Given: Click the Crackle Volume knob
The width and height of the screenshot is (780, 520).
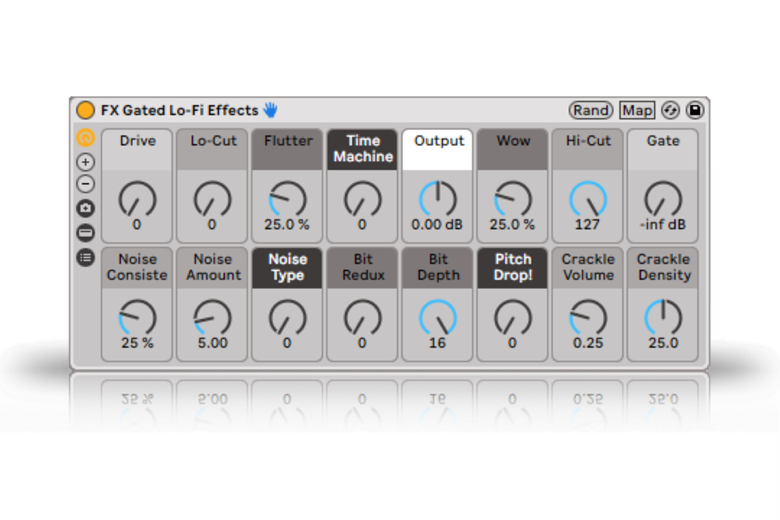Looking at the screenshot, I should 588,317.
